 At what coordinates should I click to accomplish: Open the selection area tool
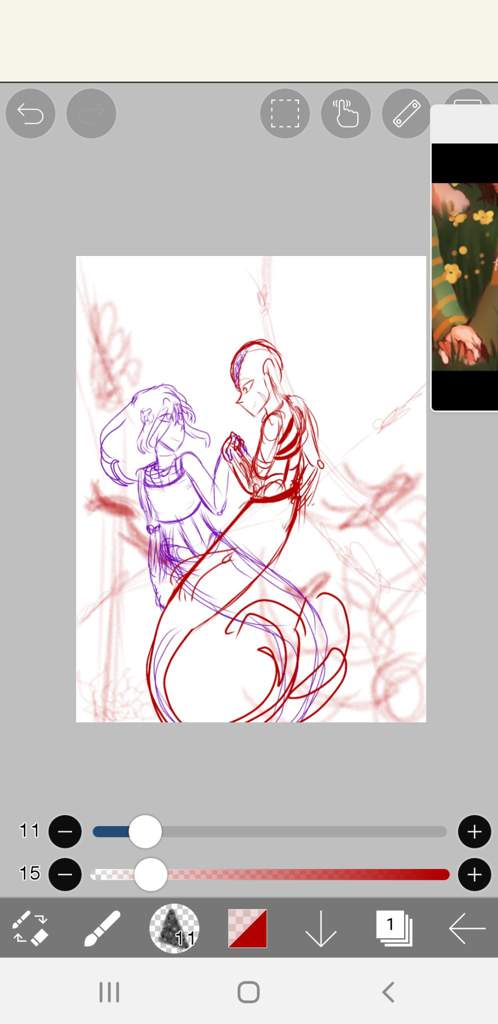click(285, 114)
